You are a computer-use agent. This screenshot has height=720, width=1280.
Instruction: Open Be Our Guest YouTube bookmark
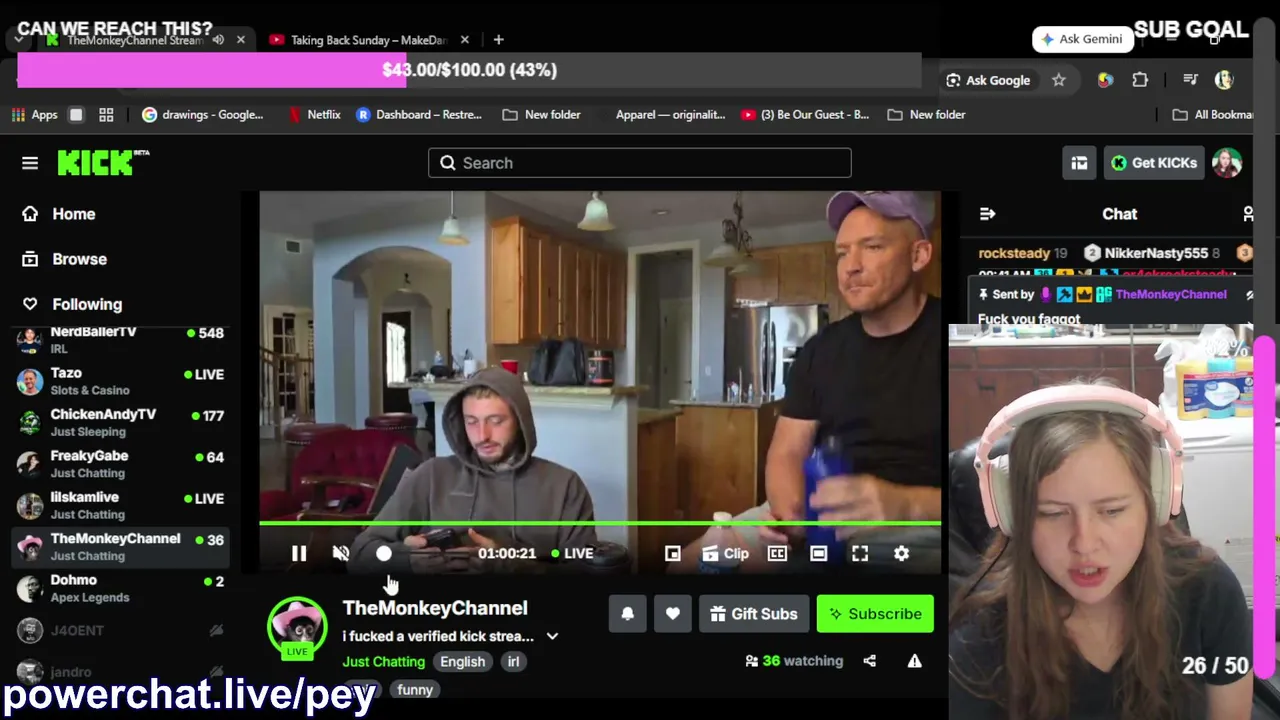[x=805, y=115]
